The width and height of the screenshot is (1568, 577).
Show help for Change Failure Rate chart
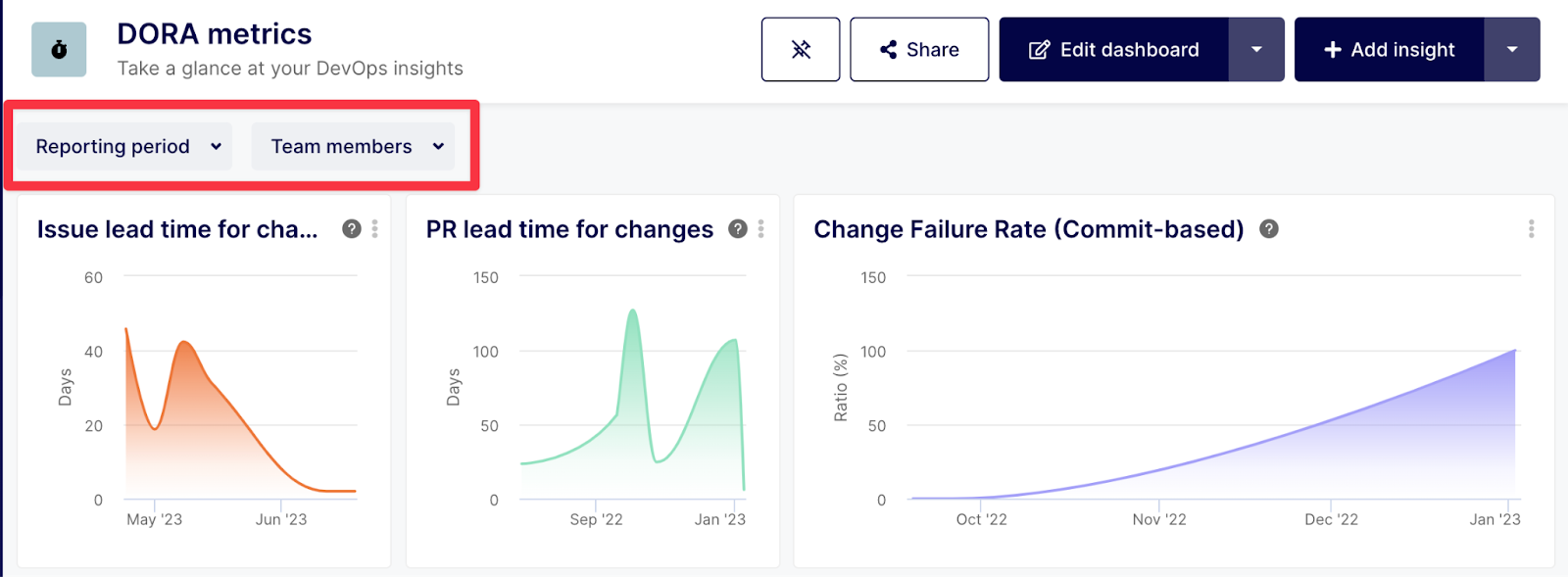pyautogui.click(x=1269, y=228)
